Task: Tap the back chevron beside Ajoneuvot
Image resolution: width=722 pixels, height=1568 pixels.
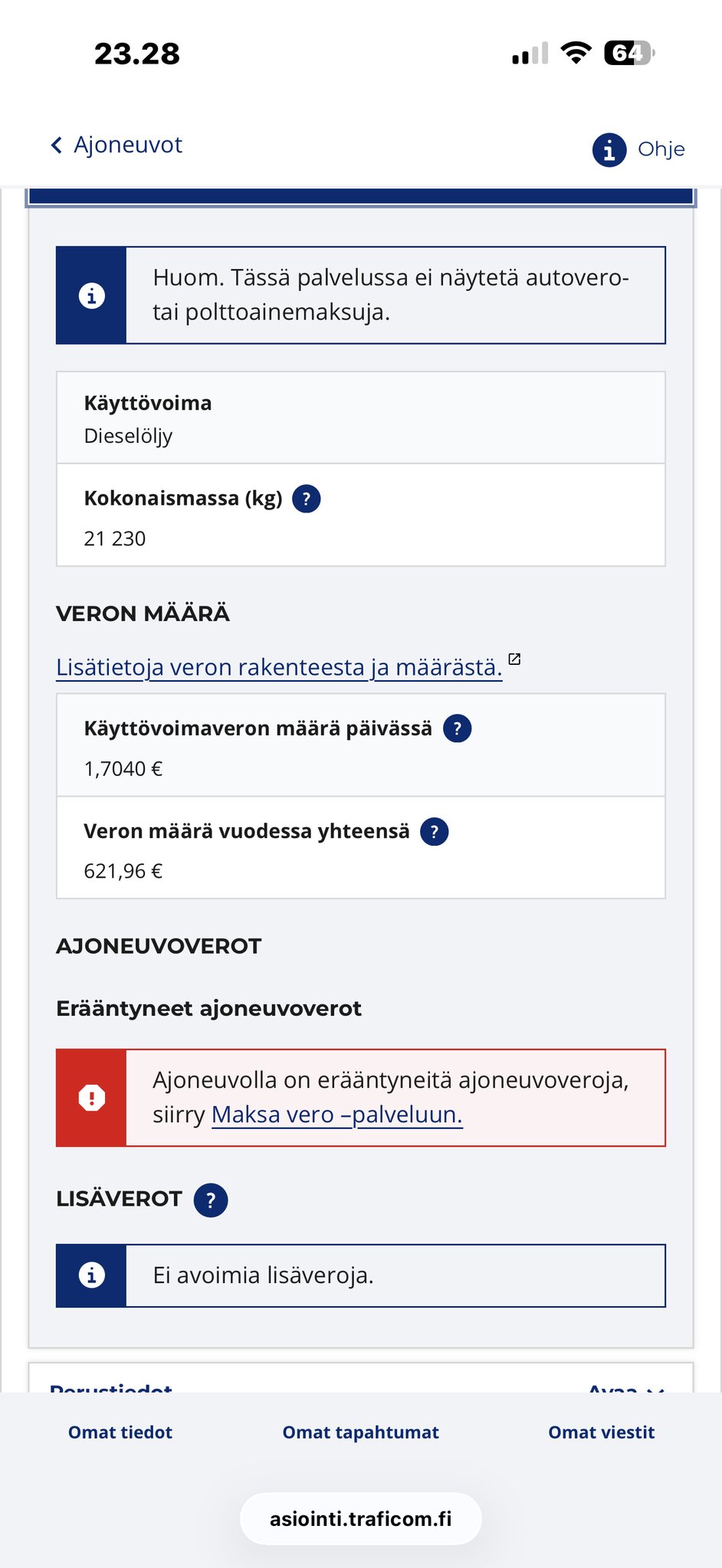Action: point(57,145)
